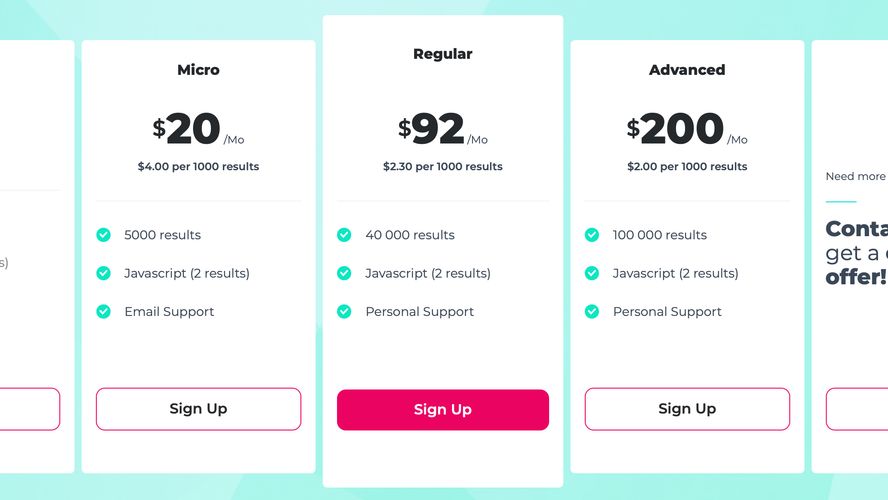Click checkmark icon next to Email Support
888x500 pixels.
[x=103, y=311]
